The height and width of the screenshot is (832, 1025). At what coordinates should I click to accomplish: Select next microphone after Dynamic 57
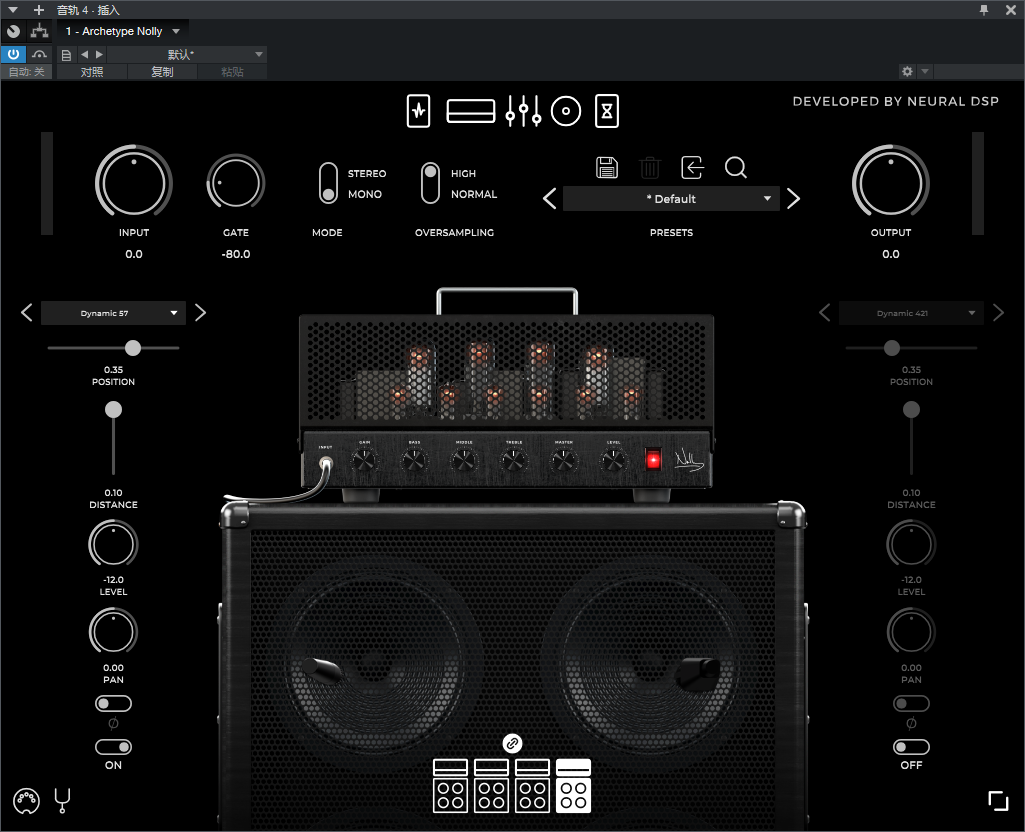coord(200,313)
